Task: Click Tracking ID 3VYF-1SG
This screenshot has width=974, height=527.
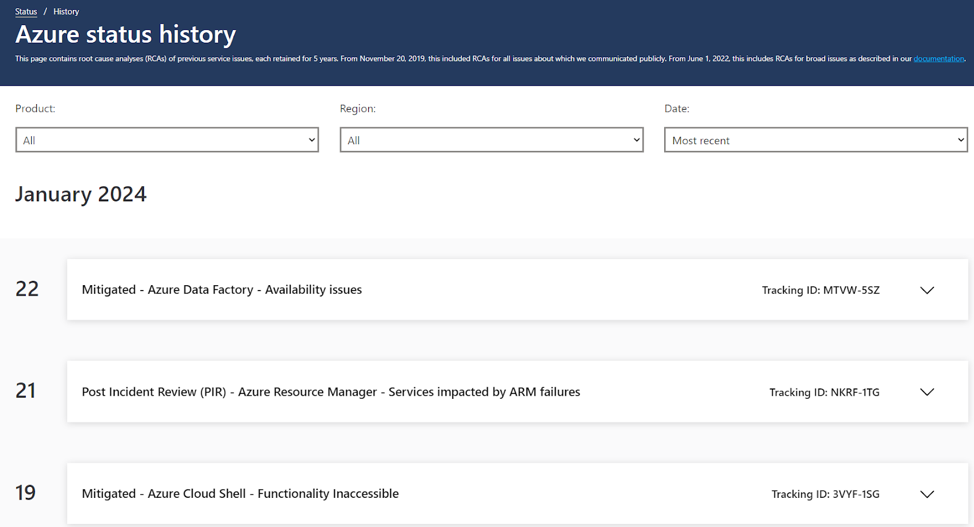Action: 825,495
